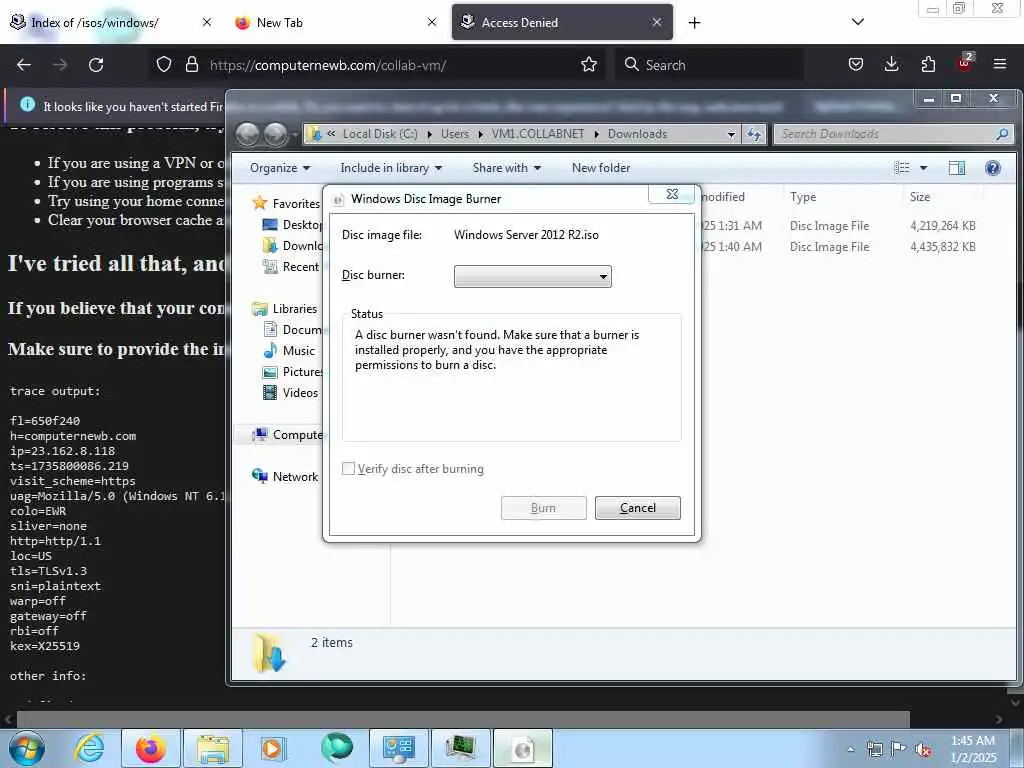1024x768 pixels.
Task: Switch to Firefox in taskbar
Action: (151, 748)
